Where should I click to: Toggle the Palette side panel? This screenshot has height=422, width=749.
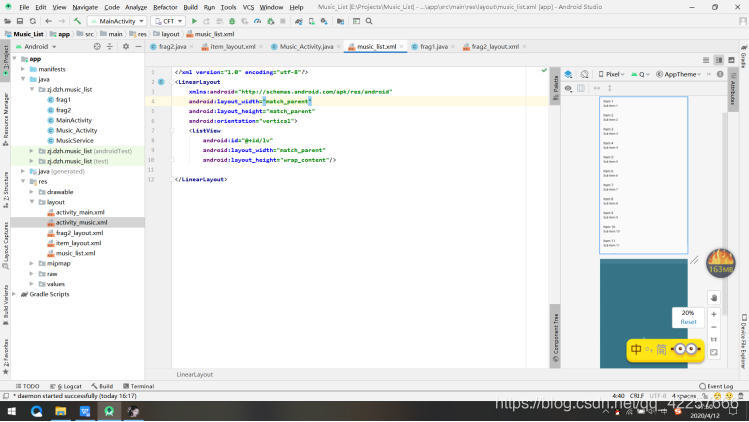[556, 88]
